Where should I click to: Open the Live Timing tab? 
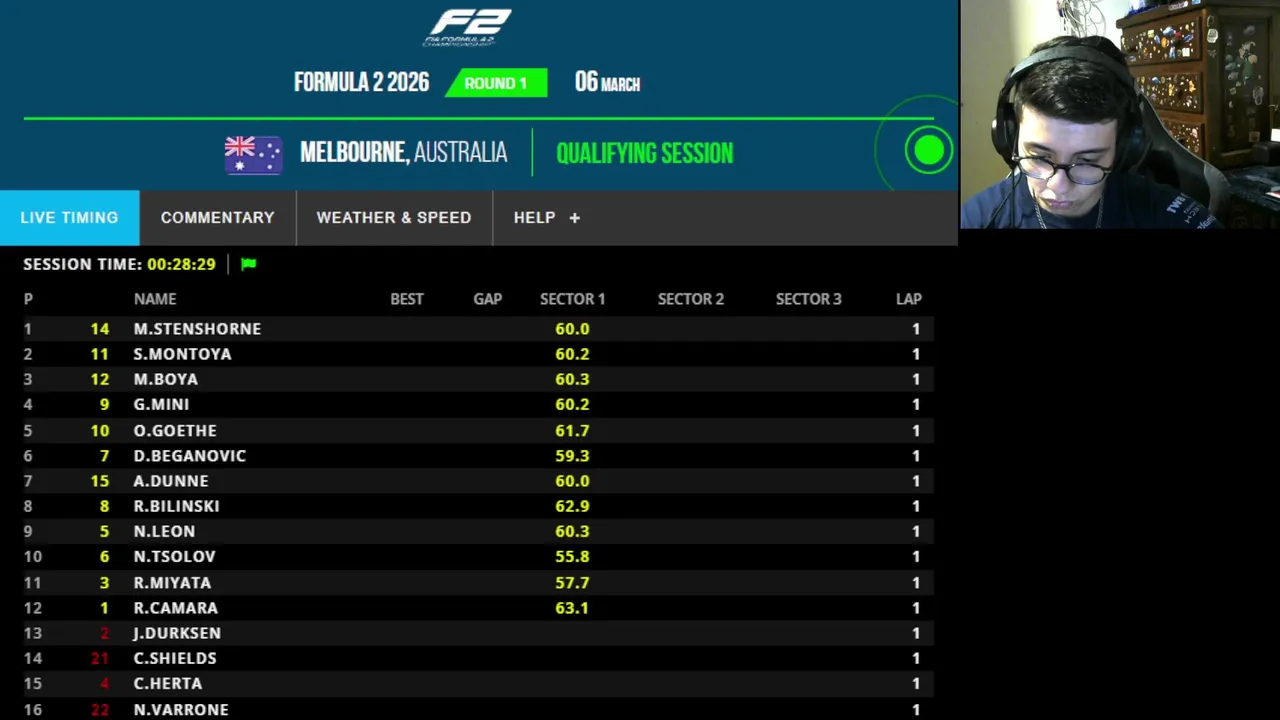tap(69, 218)
